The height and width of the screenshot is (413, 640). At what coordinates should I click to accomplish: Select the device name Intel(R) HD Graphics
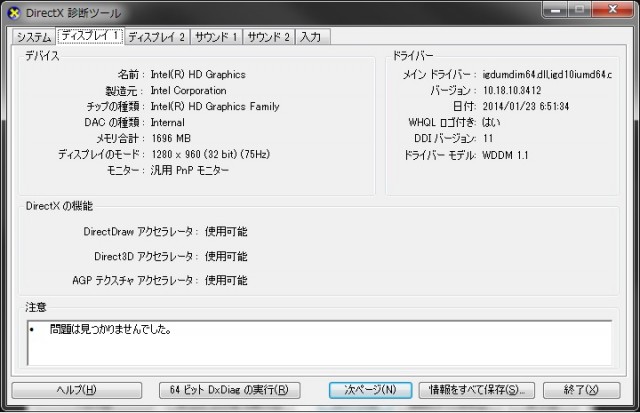click(198, 75)
